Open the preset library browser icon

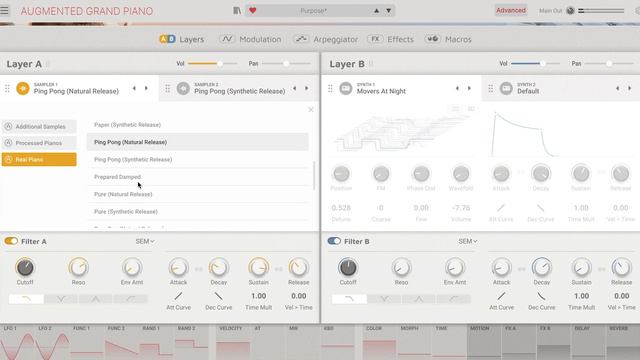(237, 11)
